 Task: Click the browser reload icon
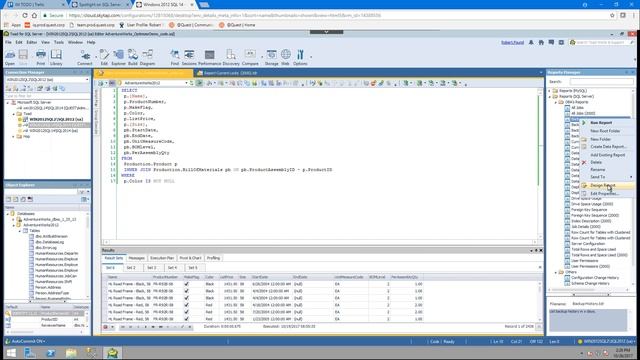coord(25,15)
